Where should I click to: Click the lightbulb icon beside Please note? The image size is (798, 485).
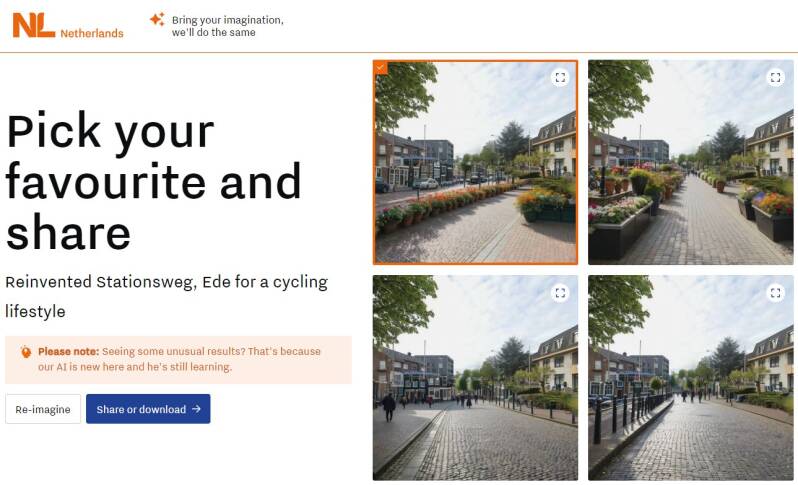coord(26,352)
